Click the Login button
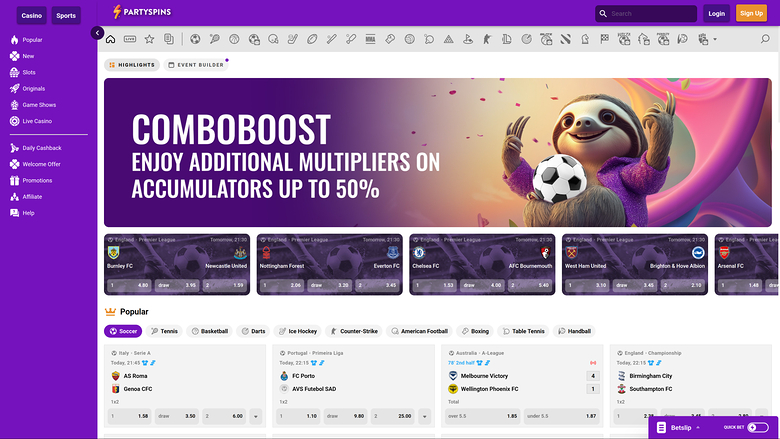This screenshot has height=439, width=780. (x=716, y=13)
